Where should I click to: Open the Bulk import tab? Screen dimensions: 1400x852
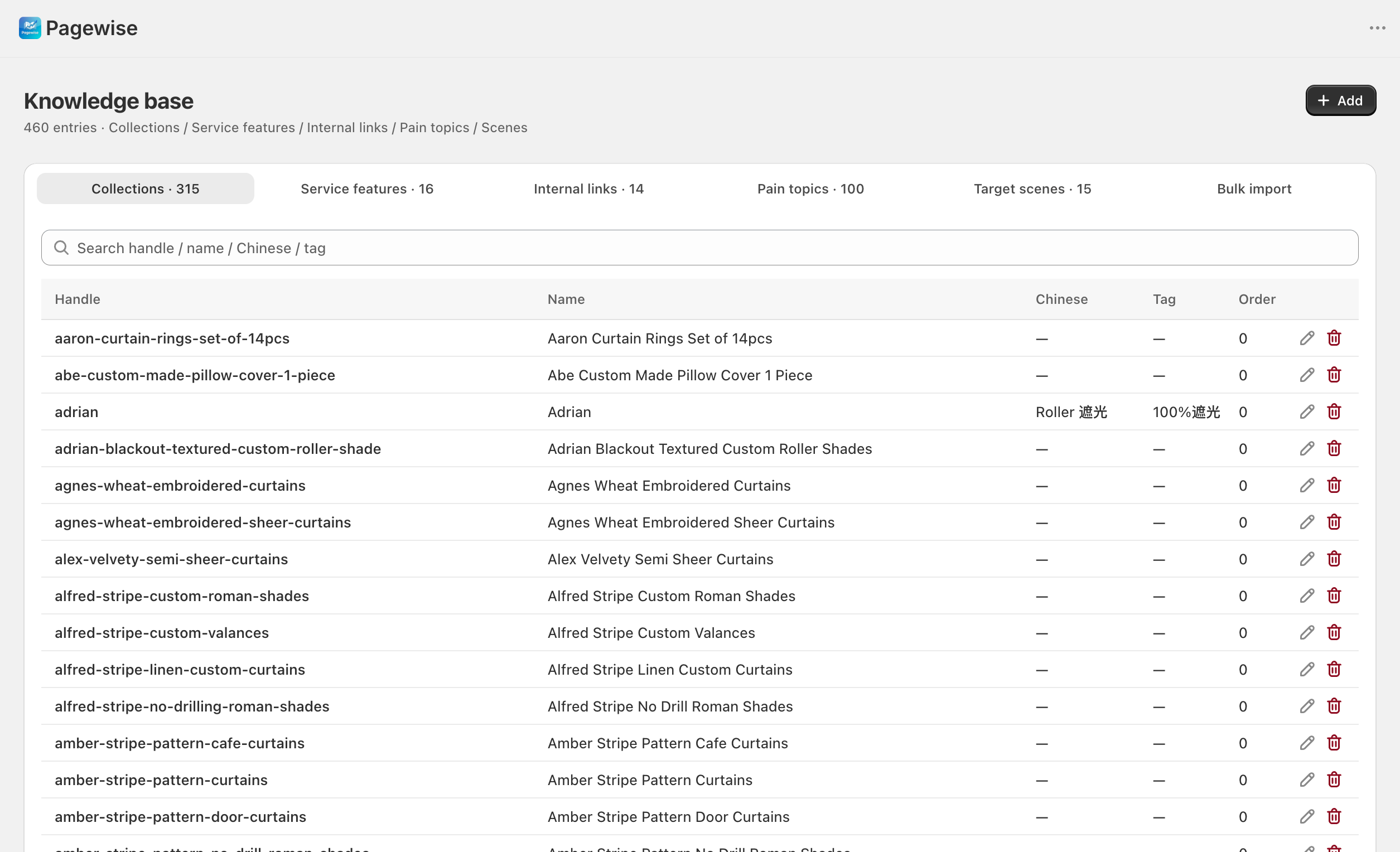tap(1254, 188)
